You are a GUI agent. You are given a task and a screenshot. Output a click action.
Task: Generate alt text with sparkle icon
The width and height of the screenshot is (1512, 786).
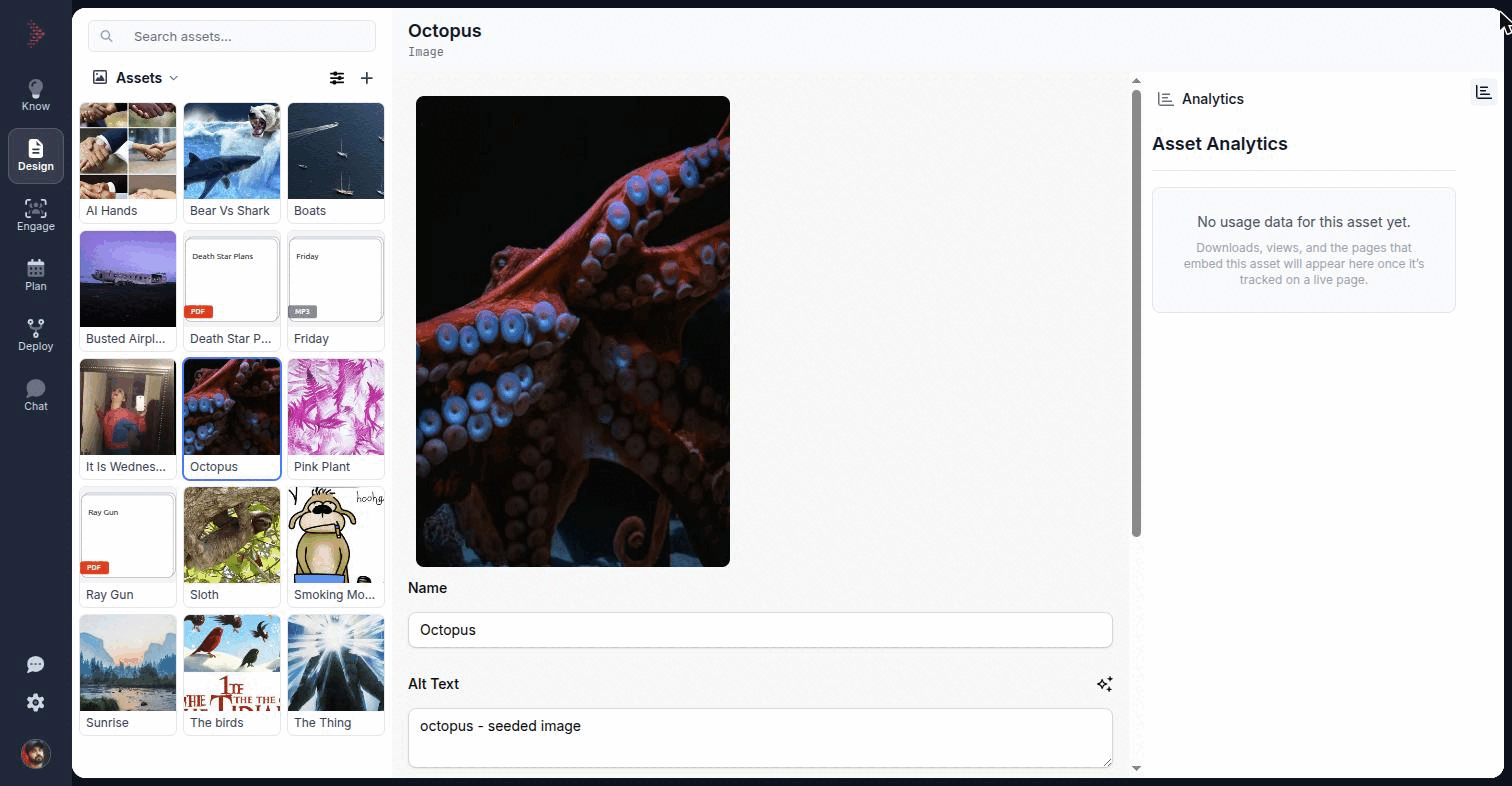coord(1104,684)
